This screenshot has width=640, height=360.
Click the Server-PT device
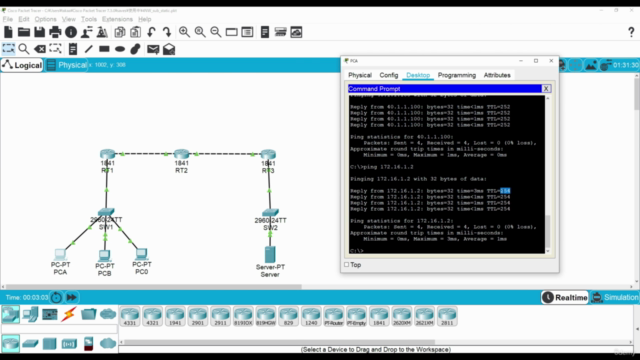tap(270, 254)
